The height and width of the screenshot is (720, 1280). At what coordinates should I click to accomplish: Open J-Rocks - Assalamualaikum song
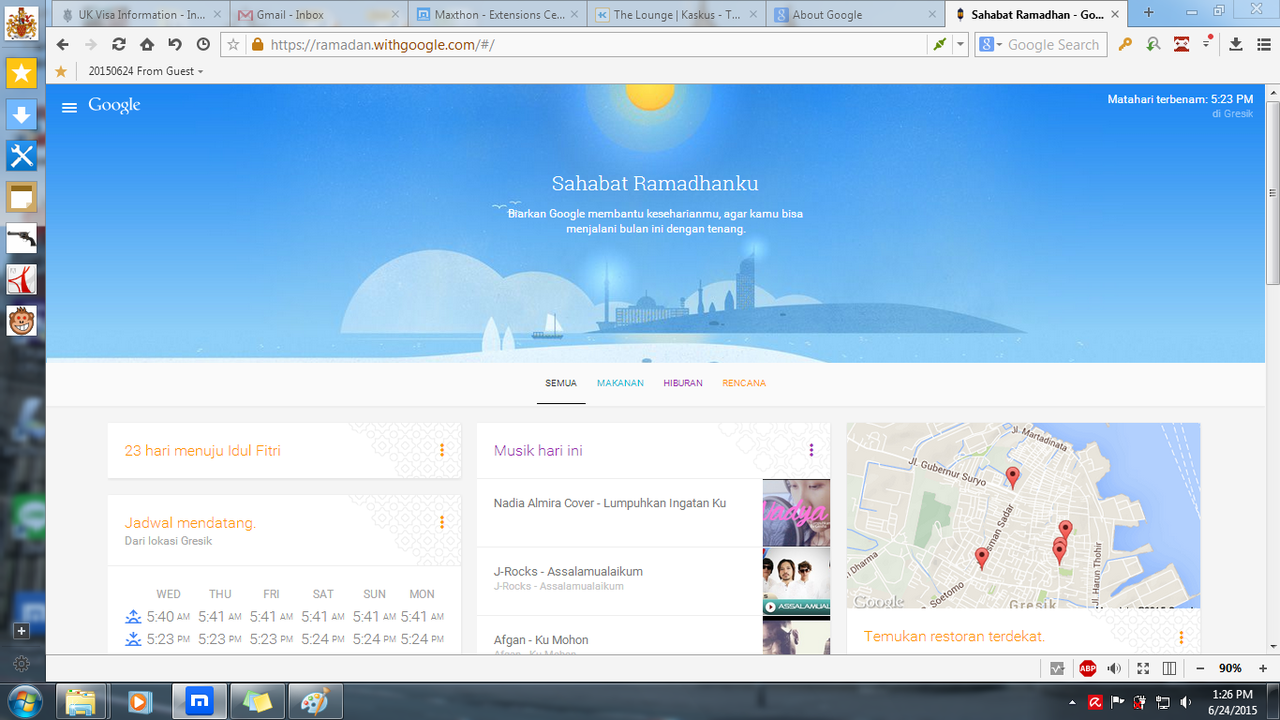568,571
